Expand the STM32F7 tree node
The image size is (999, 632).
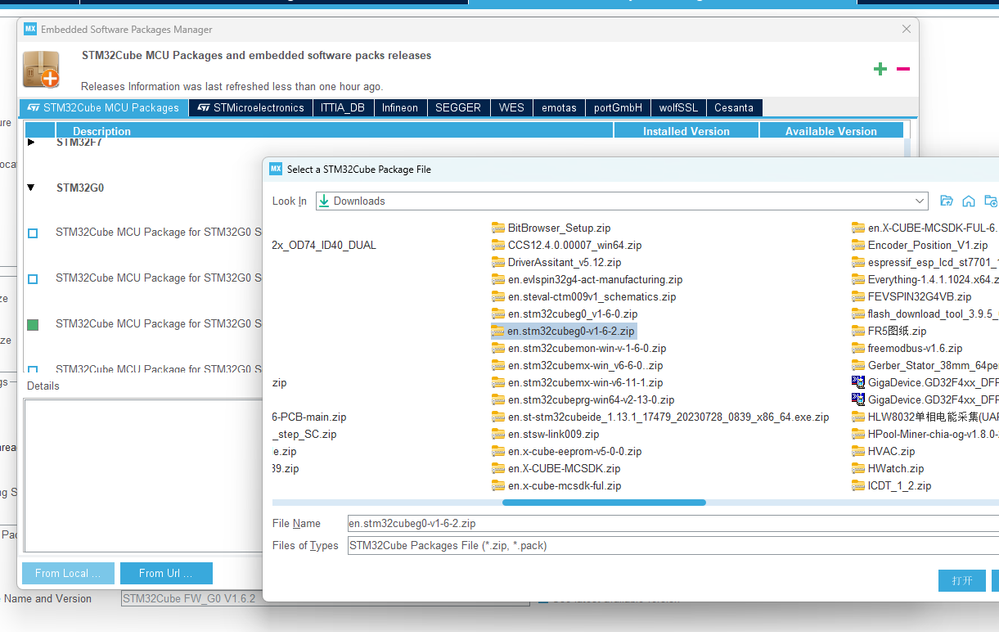(x=31, y=142)
